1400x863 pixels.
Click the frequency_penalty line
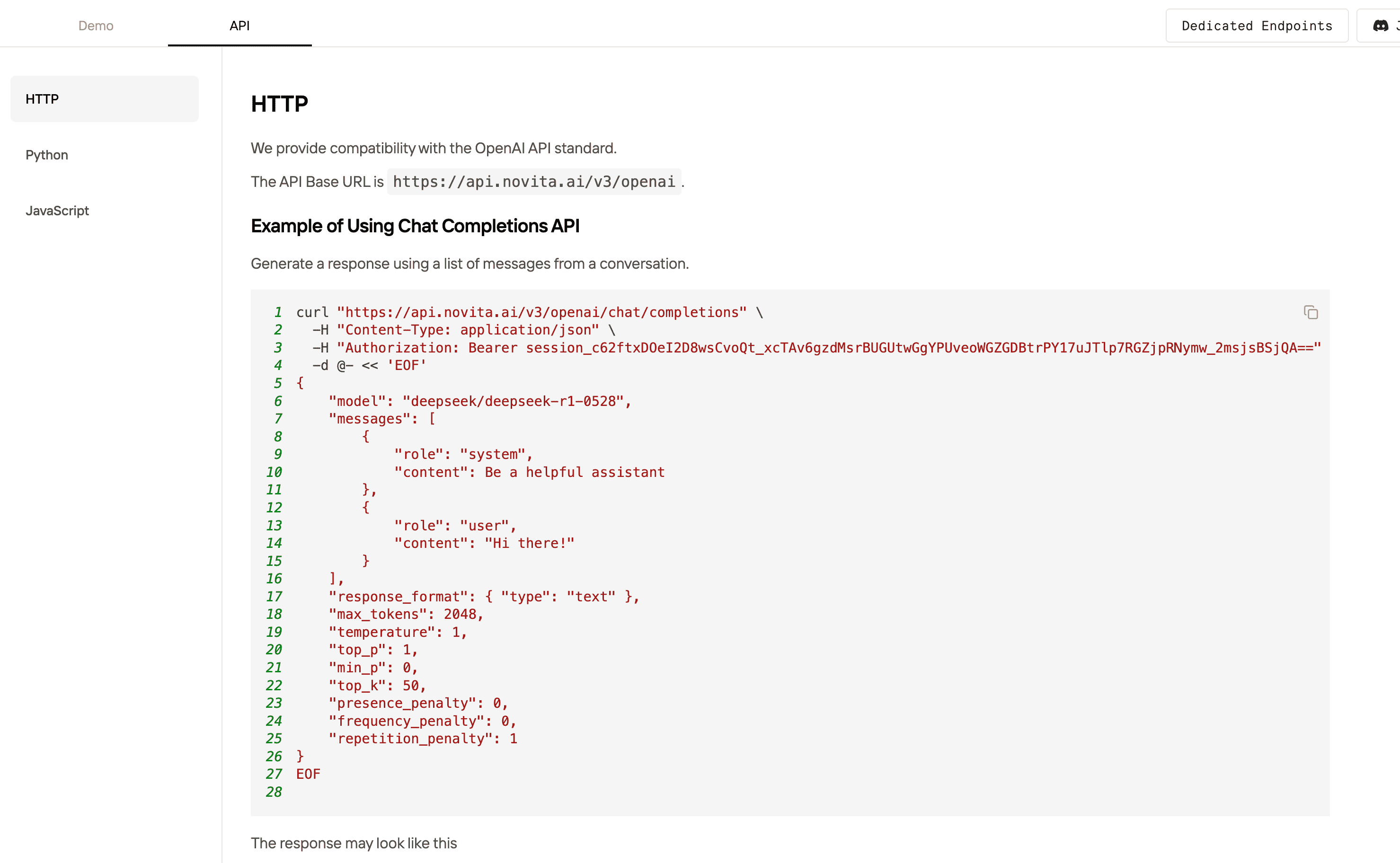click(x=423, y=721)
